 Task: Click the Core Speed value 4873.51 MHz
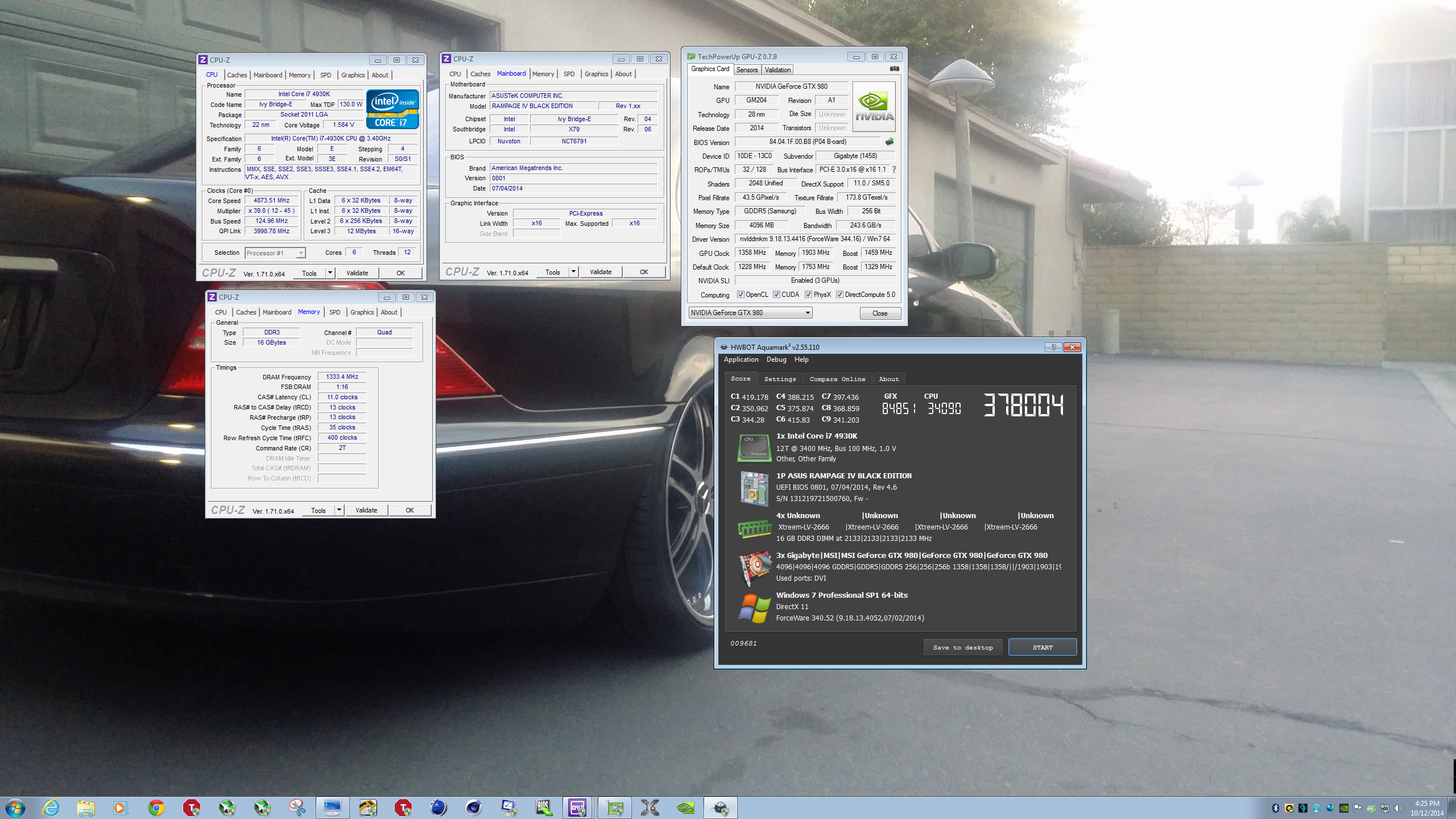click(272, 201)
